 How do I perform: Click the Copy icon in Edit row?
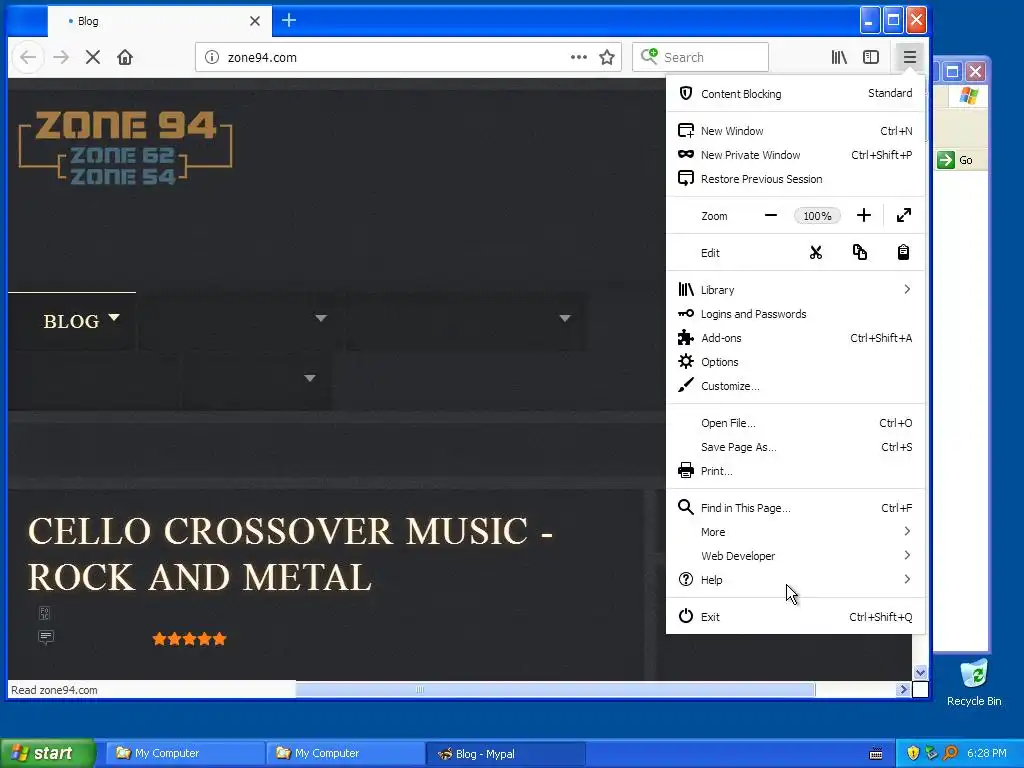[x=859, y=253]
